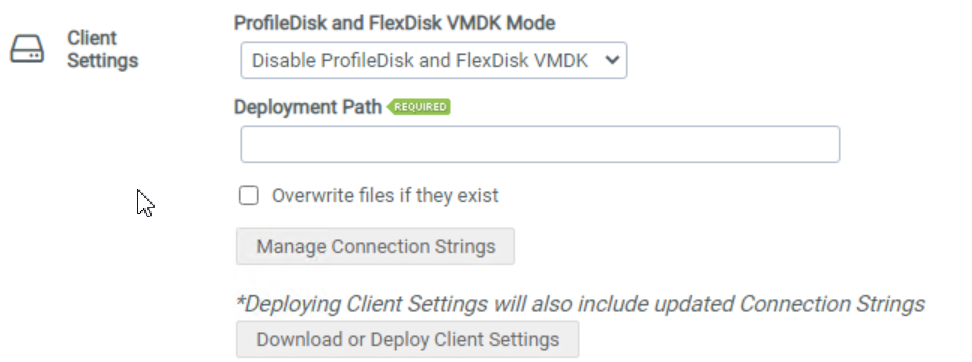
Task: Click the word "Client" next to the drive icon
Action: (x=92, y=38)
